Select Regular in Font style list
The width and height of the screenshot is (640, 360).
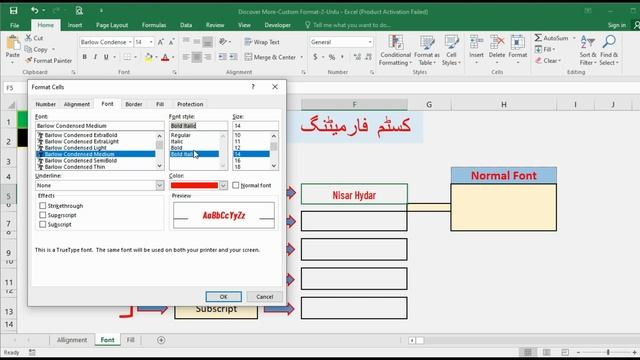click(181, 135)
